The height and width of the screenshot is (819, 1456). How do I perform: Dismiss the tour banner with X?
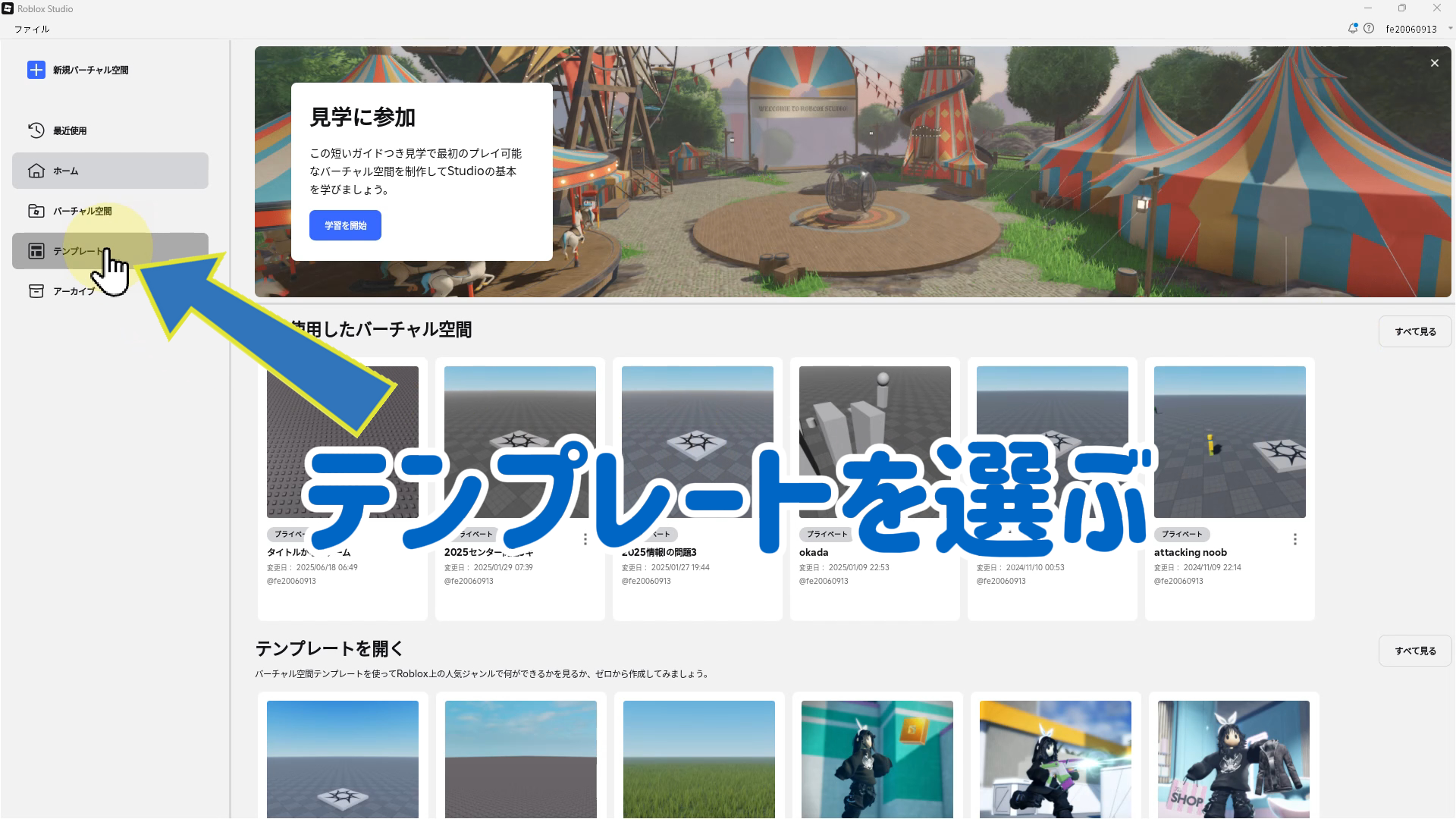click(1434, 63)
